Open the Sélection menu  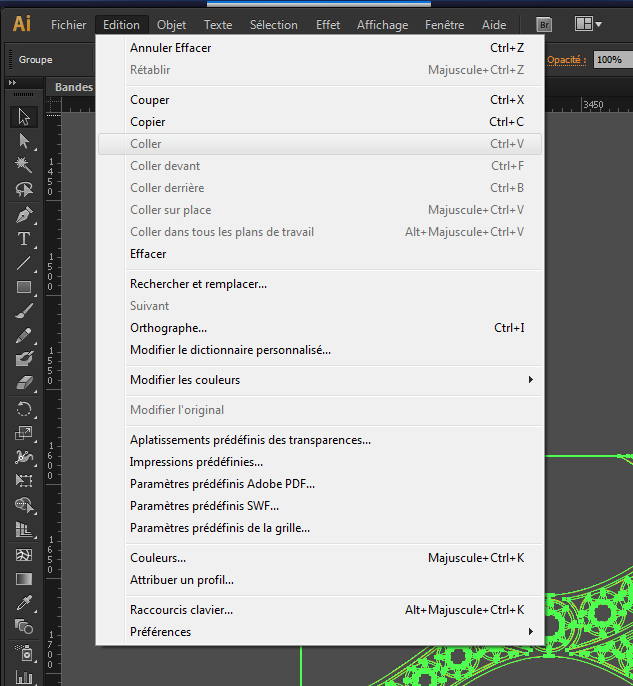coord(273,25)
